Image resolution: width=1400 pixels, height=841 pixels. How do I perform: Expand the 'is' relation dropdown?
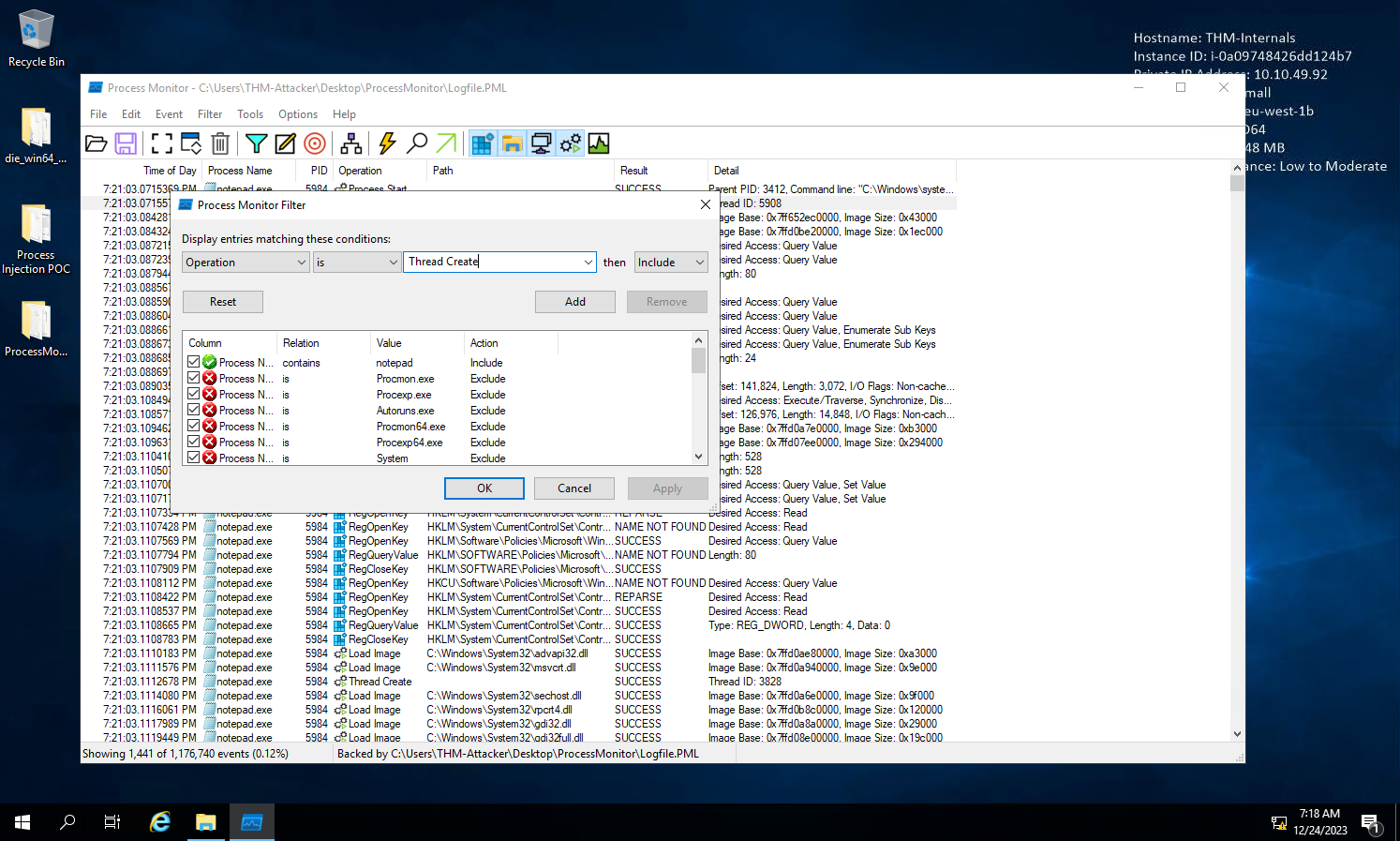point(394,263)
